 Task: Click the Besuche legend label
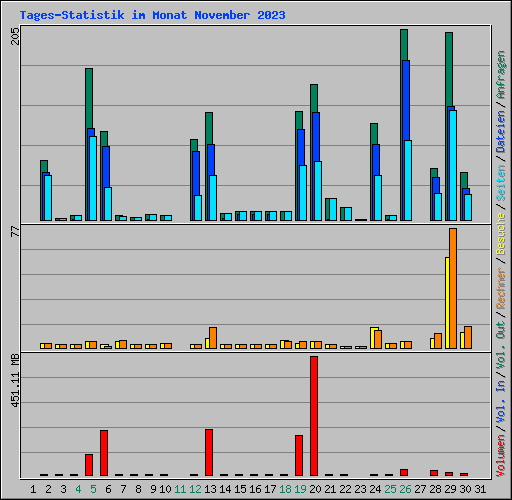[500, 234]
